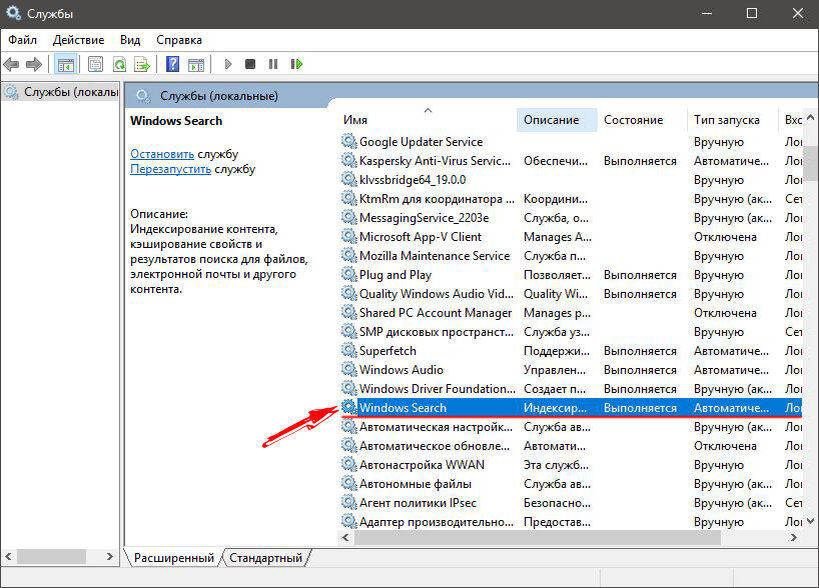This screenshot has height=588, width=819.
Task: Select Автонастройка WWAN service
Action: [x=571, y=465]
